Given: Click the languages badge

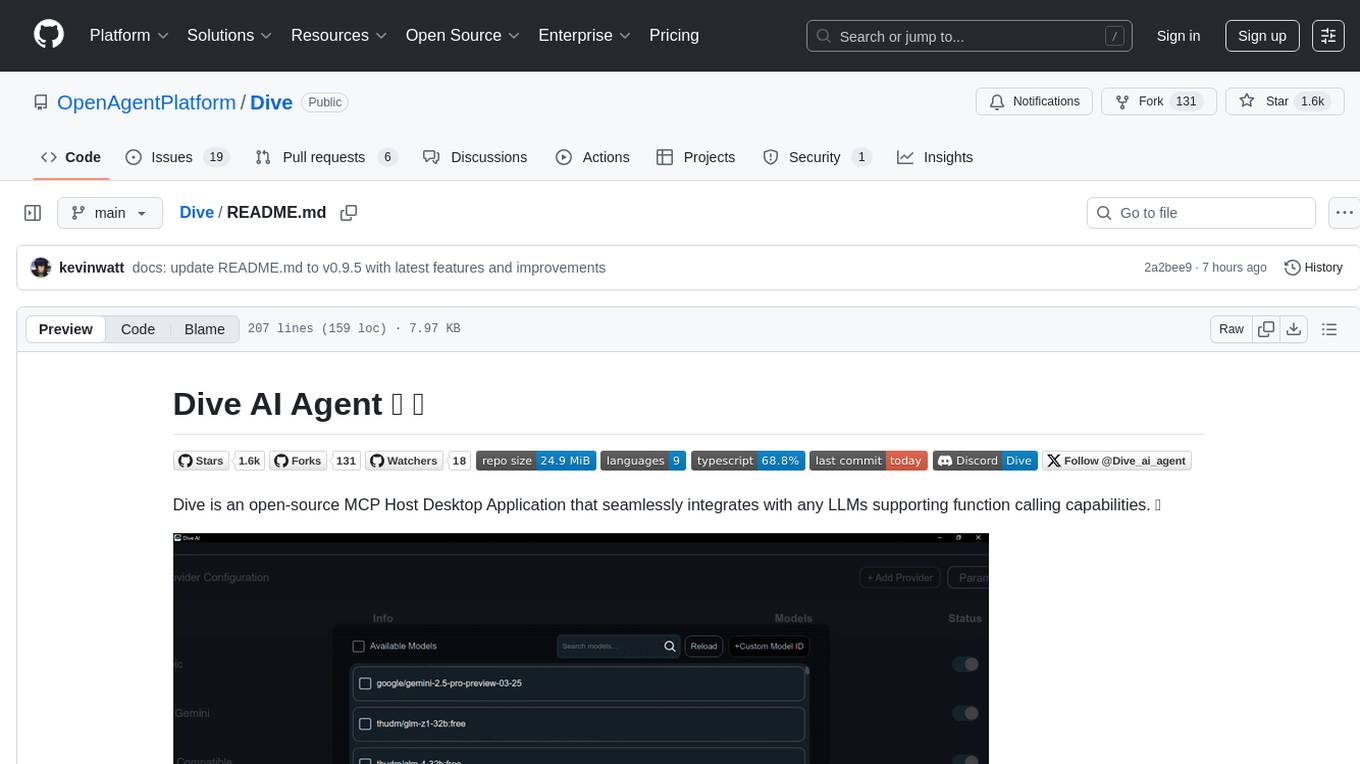Looking at the screenshot, I should coord(643,461).
